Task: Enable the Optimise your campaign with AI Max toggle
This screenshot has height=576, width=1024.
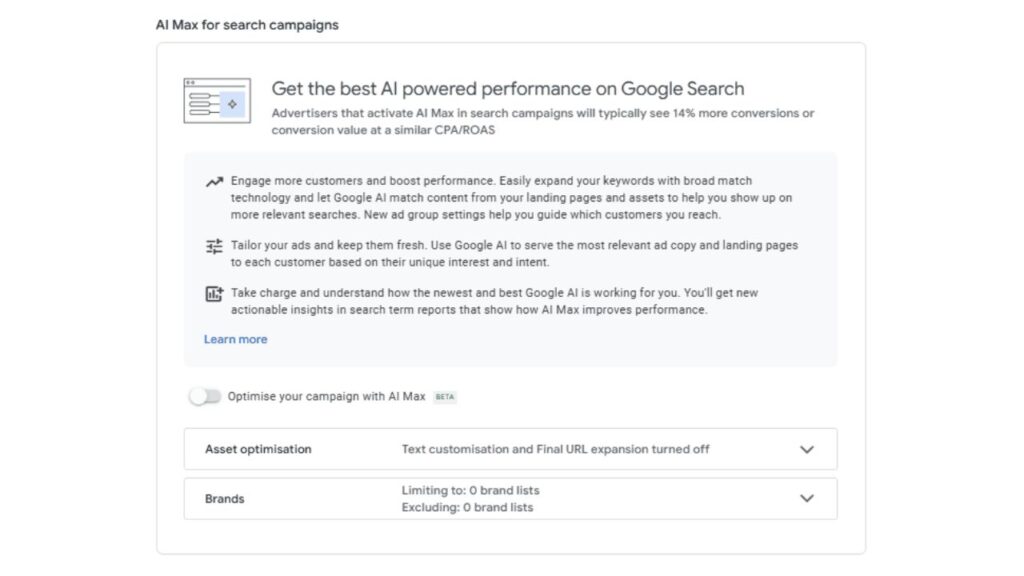Action: point(206,397)
